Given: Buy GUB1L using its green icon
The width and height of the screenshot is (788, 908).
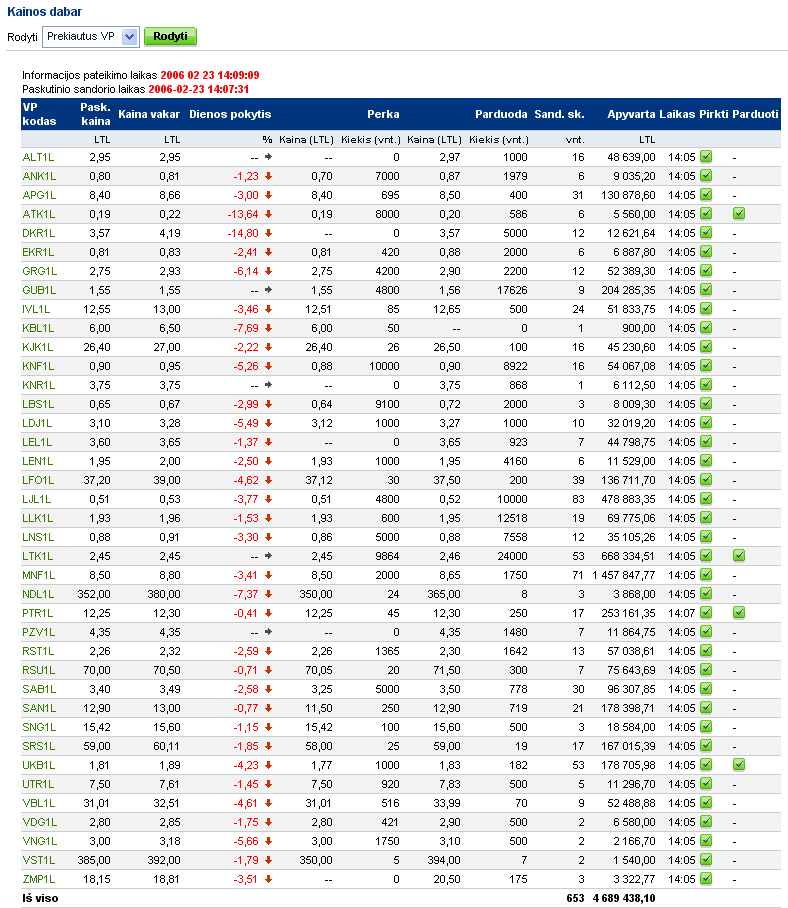Looking at the screenshot, I should (706, 290).
